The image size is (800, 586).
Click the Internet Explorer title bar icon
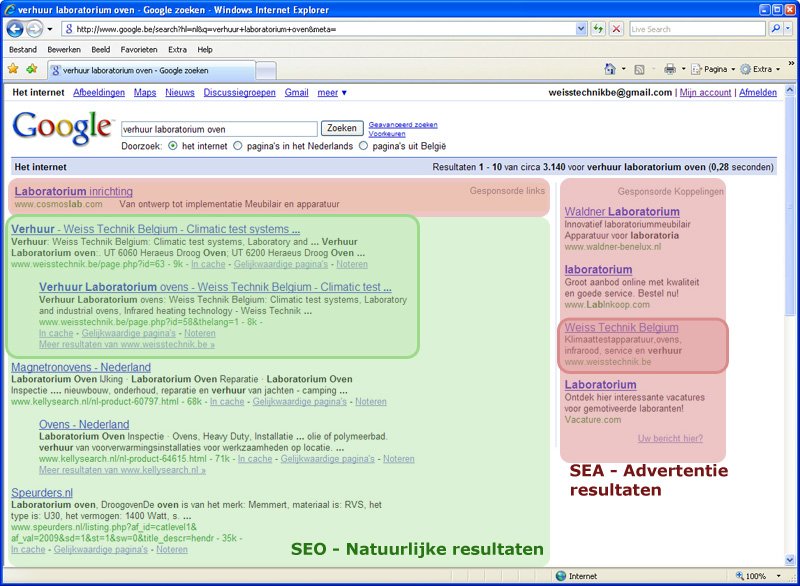tap(10, 9)
